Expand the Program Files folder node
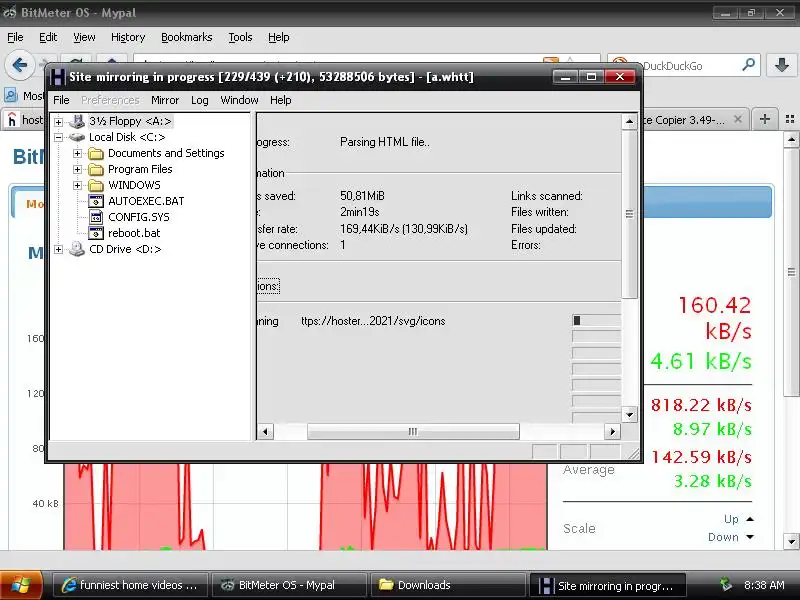 (x=77, y=169)
